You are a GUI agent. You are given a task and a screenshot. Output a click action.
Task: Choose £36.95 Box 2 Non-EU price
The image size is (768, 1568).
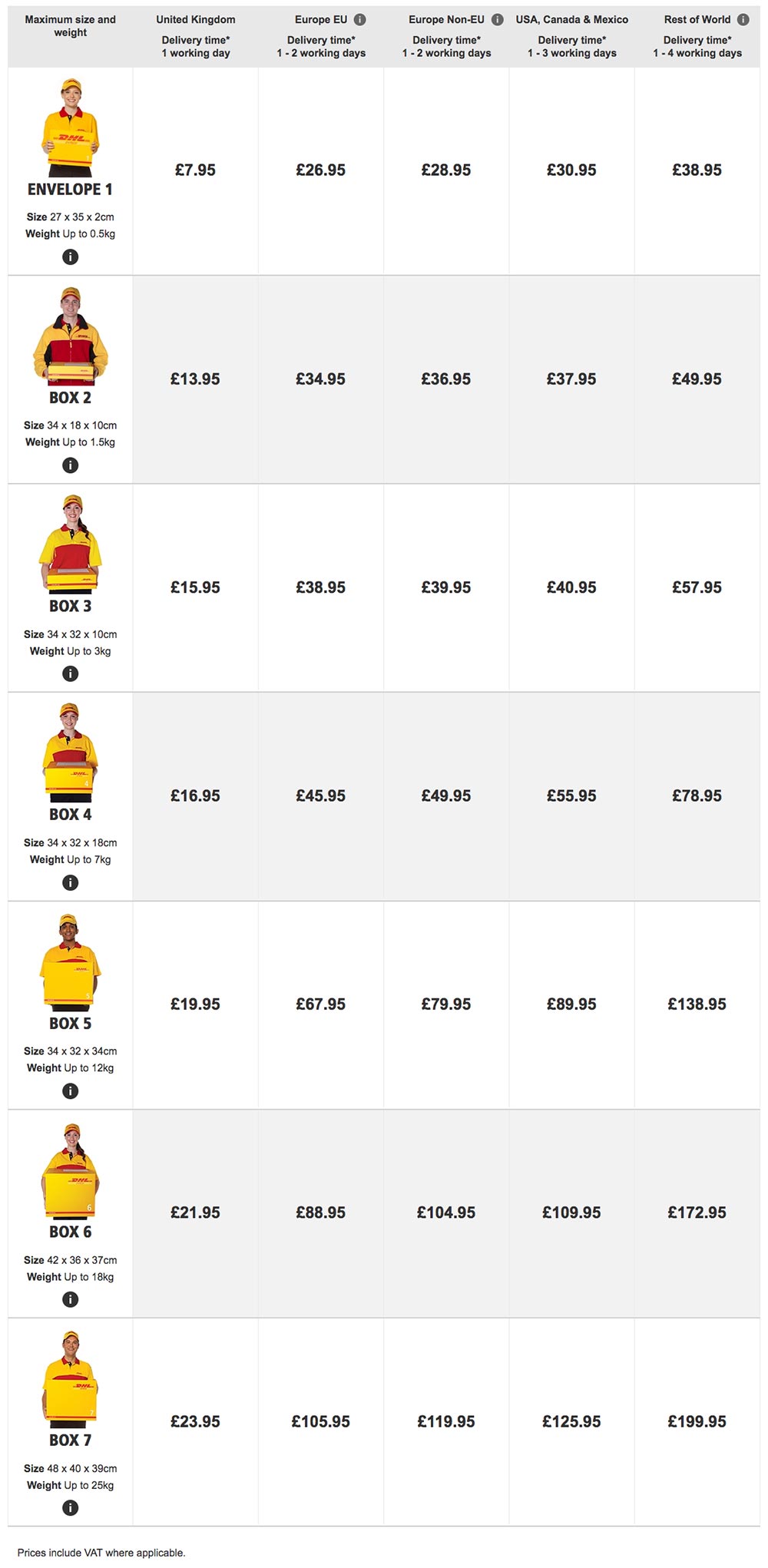(445, 379)
